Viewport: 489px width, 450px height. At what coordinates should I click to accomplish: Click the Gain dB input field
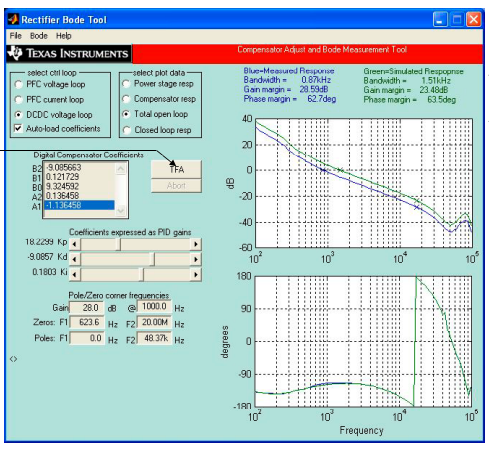pyautogui.click(x=87, y=308)
